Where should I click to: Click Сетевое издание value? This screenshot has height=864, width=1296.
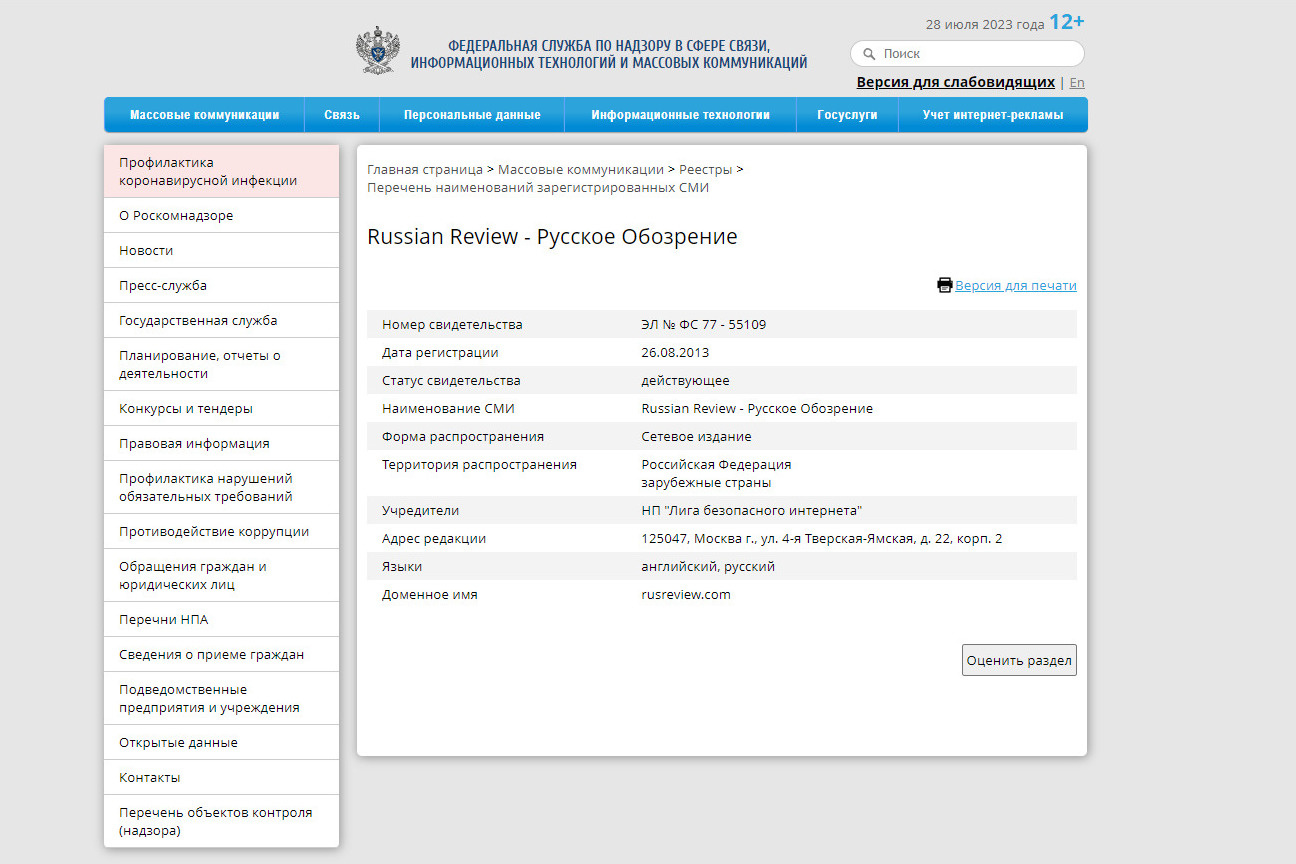[x=696, y=436]
